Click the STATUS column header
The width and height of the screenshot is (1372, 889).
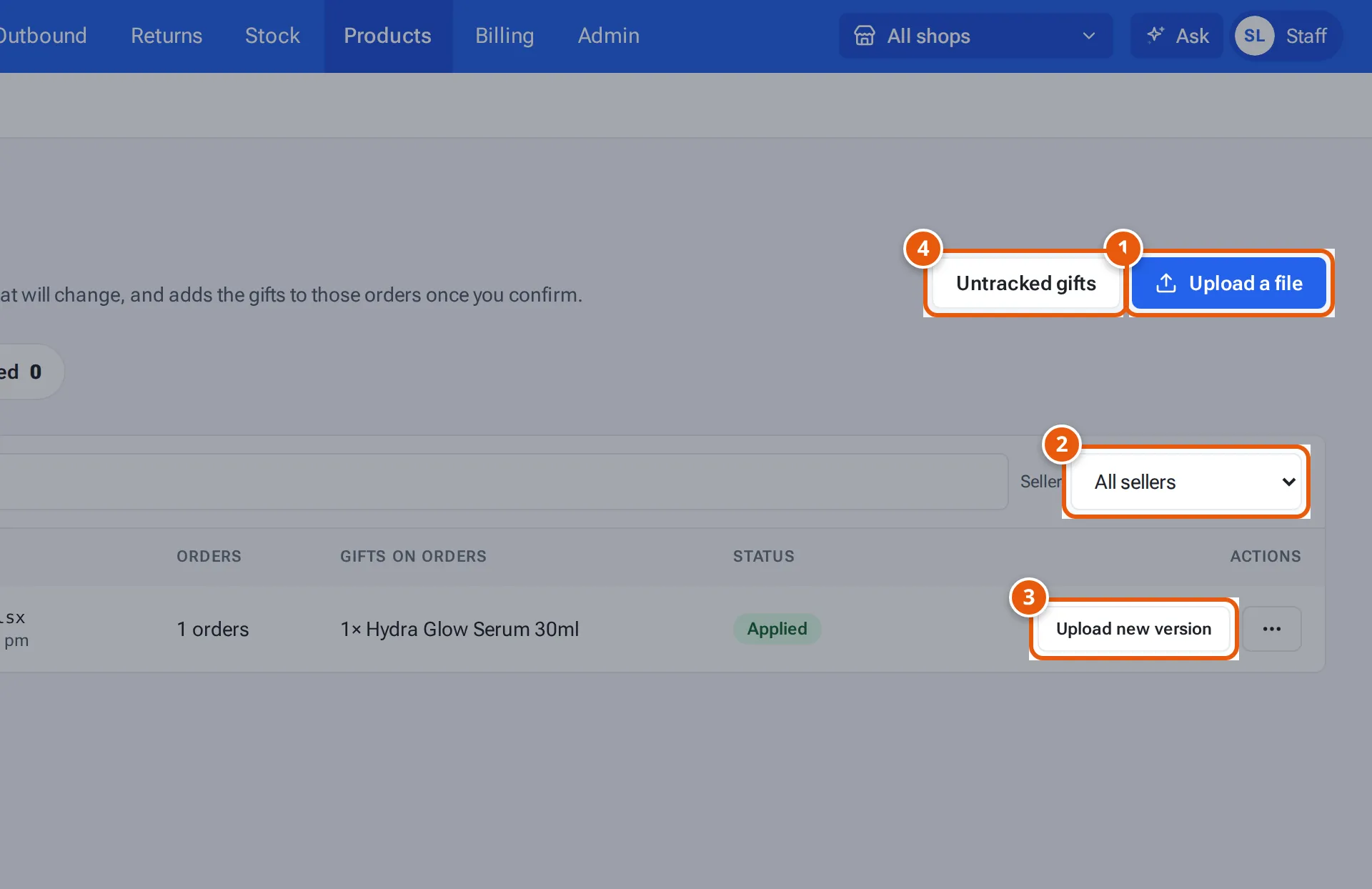point(763,556)
